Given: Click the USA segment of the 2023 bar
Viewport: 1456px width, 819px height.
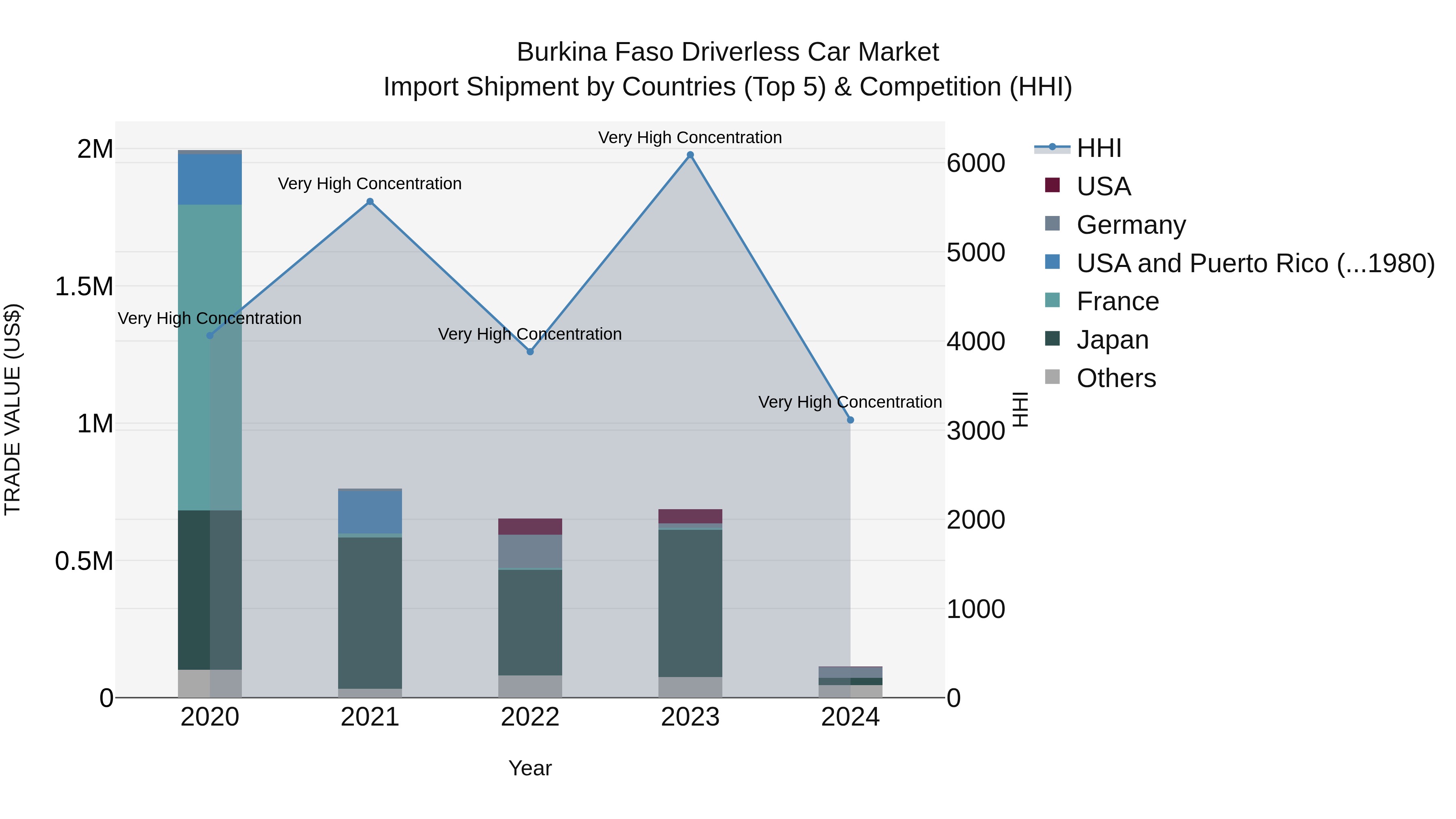Looking at the screenshot, I should [x=690, y=516].
